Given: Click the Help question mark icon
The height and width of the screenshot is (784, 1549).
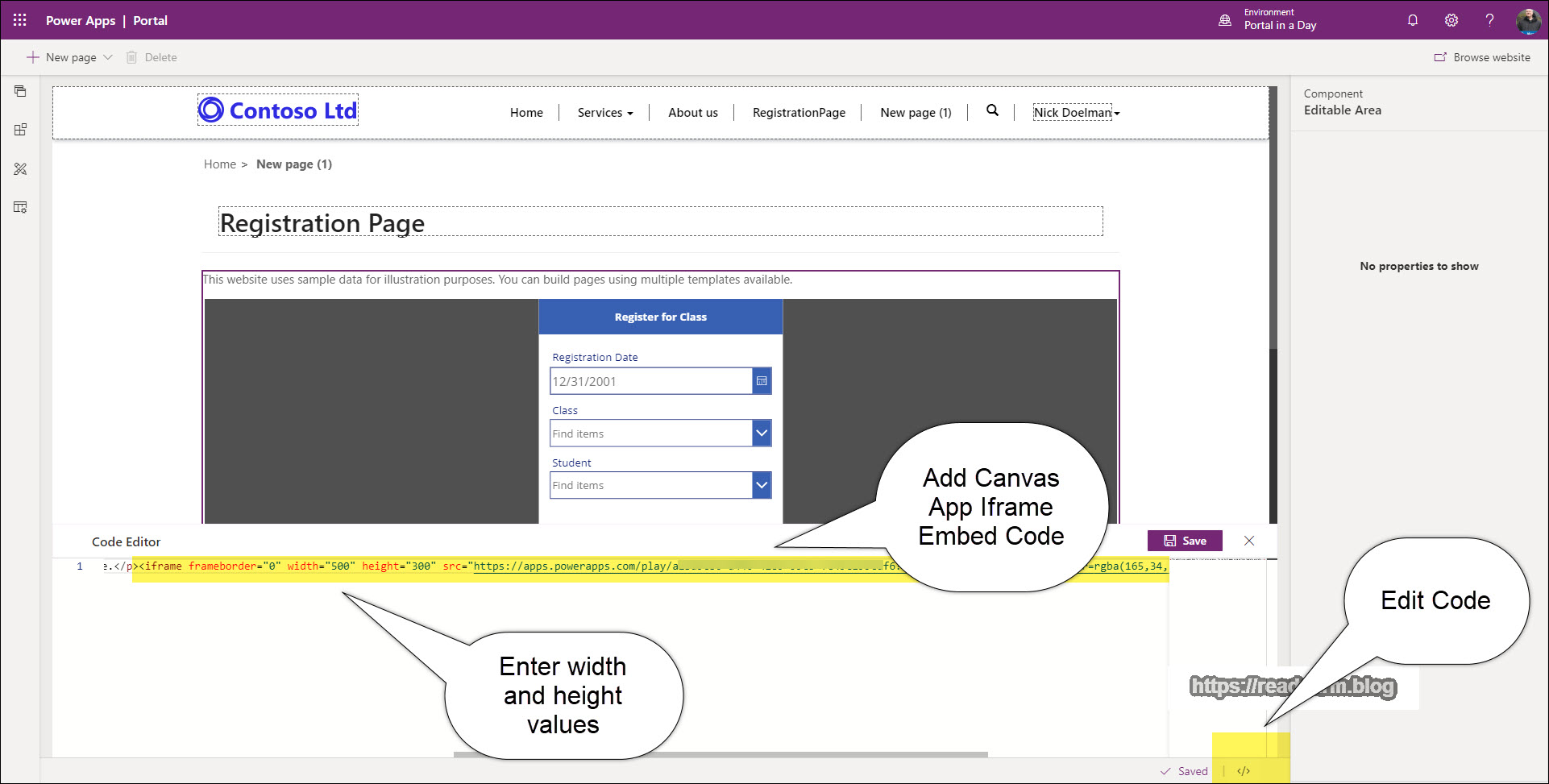Looking at the screenshot, I should 1489,20.
